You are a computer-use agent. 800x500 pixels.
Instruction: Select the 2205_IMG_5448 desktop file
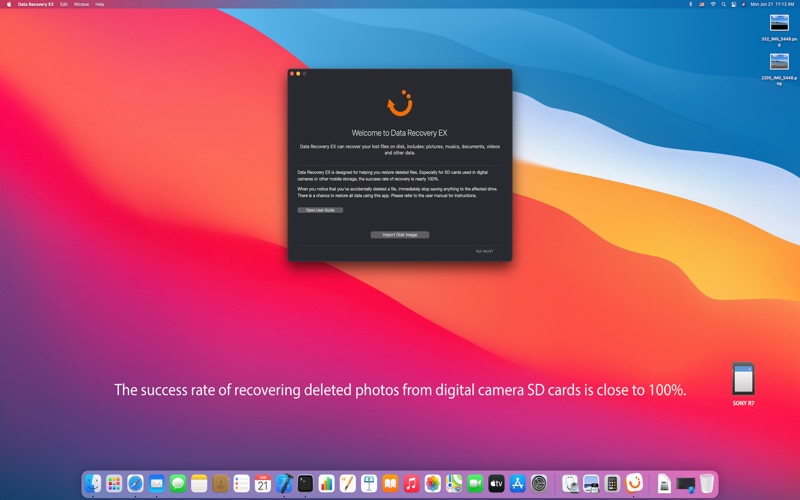tap(779, 69)
